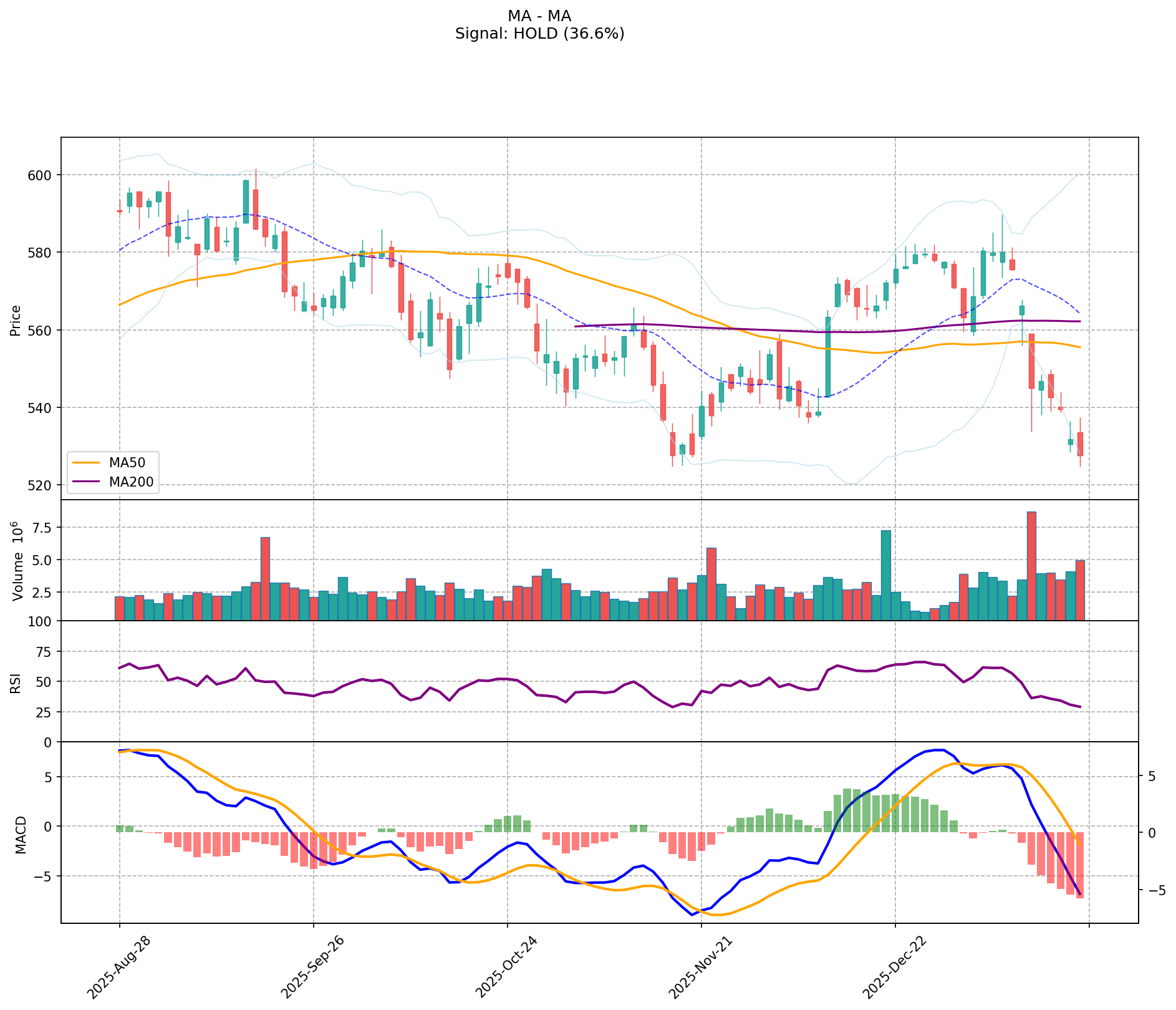This screenshot has width=1176, height=1010.
Task: Click the tallest teal volume bar
Action: pos(885,574)
